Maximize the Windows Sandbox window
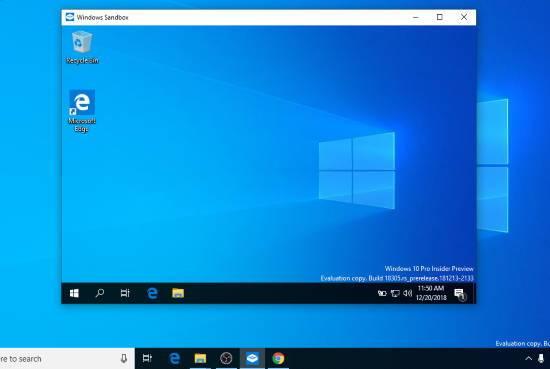Viewport: 550px width, 369px height. (x=440, y=17)
